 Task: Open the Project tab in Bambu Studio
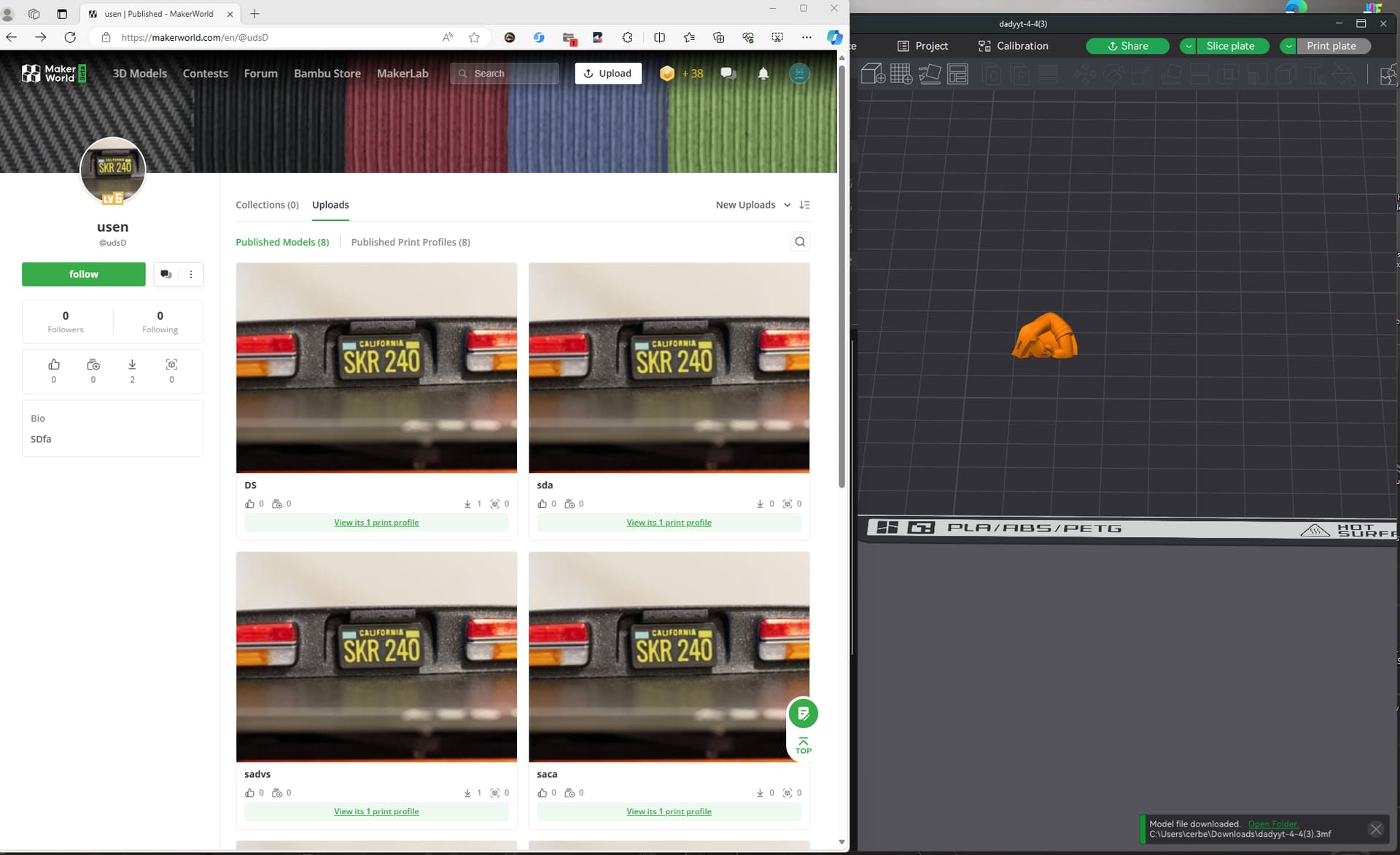[x=922, y=46]
